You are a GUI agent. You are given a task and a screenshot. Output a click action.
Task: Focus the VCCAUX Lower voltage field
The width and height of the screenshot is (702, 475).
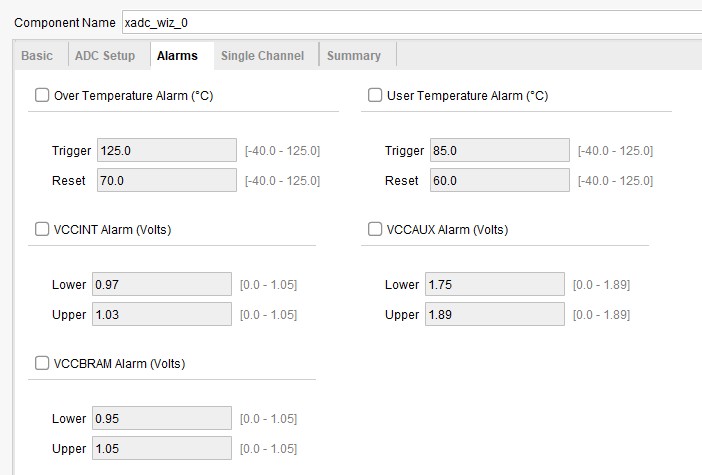click(494, 285)
